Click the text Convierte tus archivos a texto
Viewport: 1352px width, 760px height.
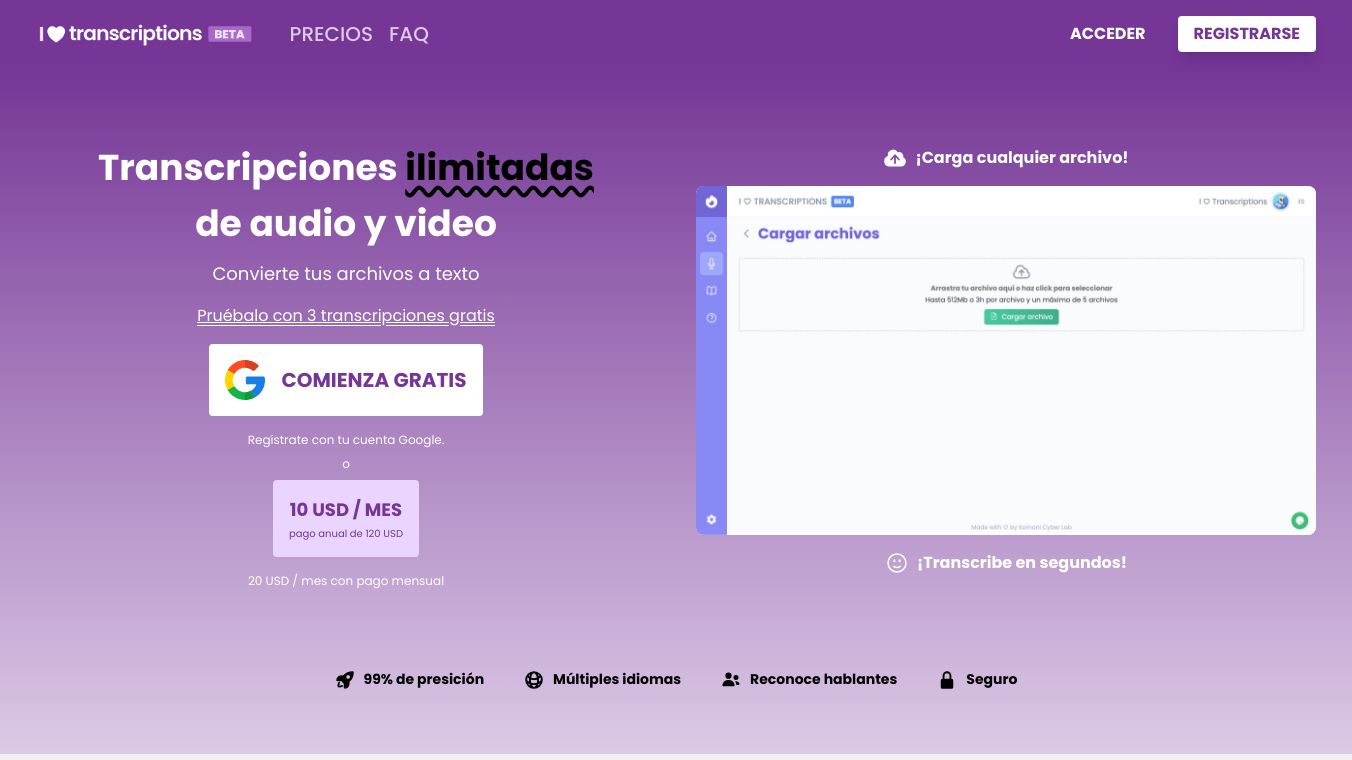pyautogui.click(x=346, y=274)
